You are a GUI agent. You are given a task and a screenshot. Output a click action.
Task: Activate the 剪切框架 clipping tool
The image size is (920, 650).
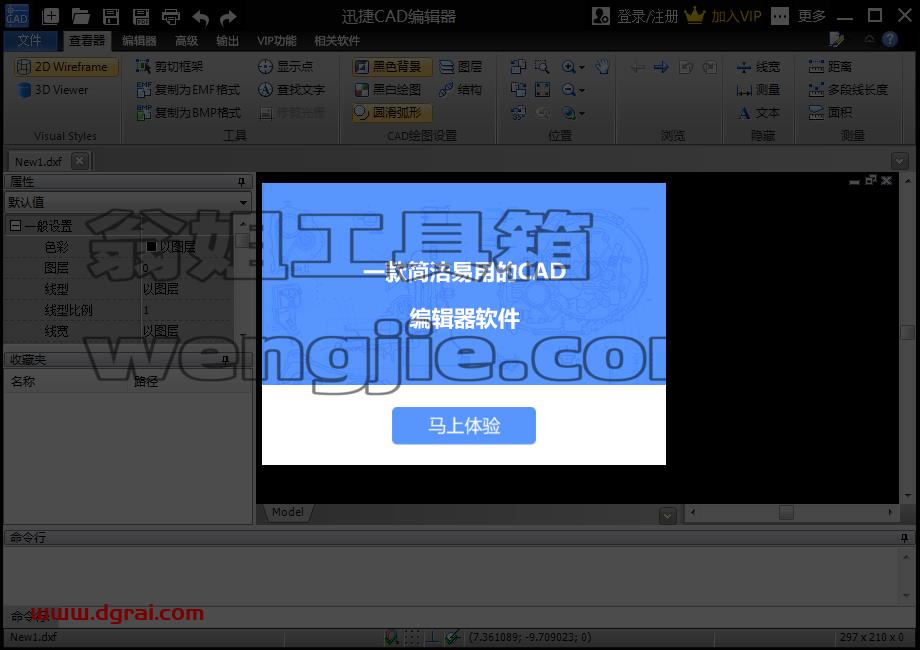tap(170, 66)
